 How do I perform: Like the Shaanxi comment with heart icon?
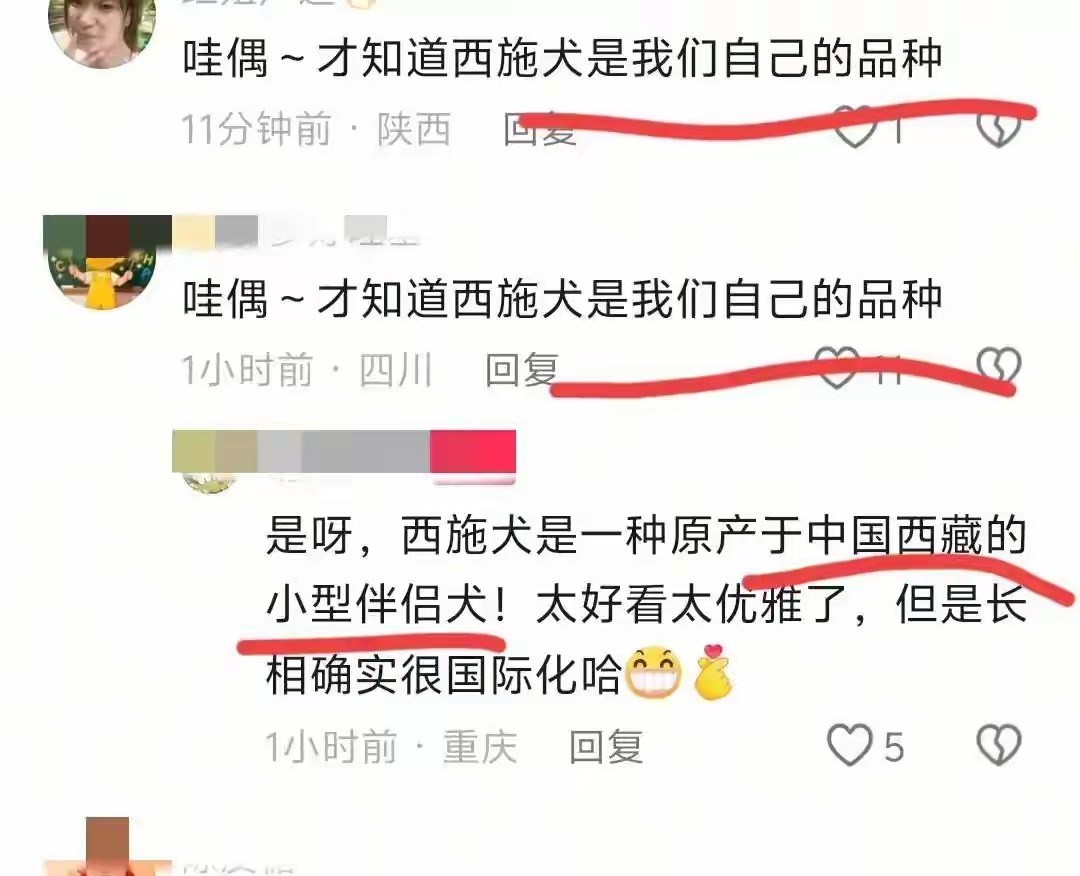[x=855, y=129]
